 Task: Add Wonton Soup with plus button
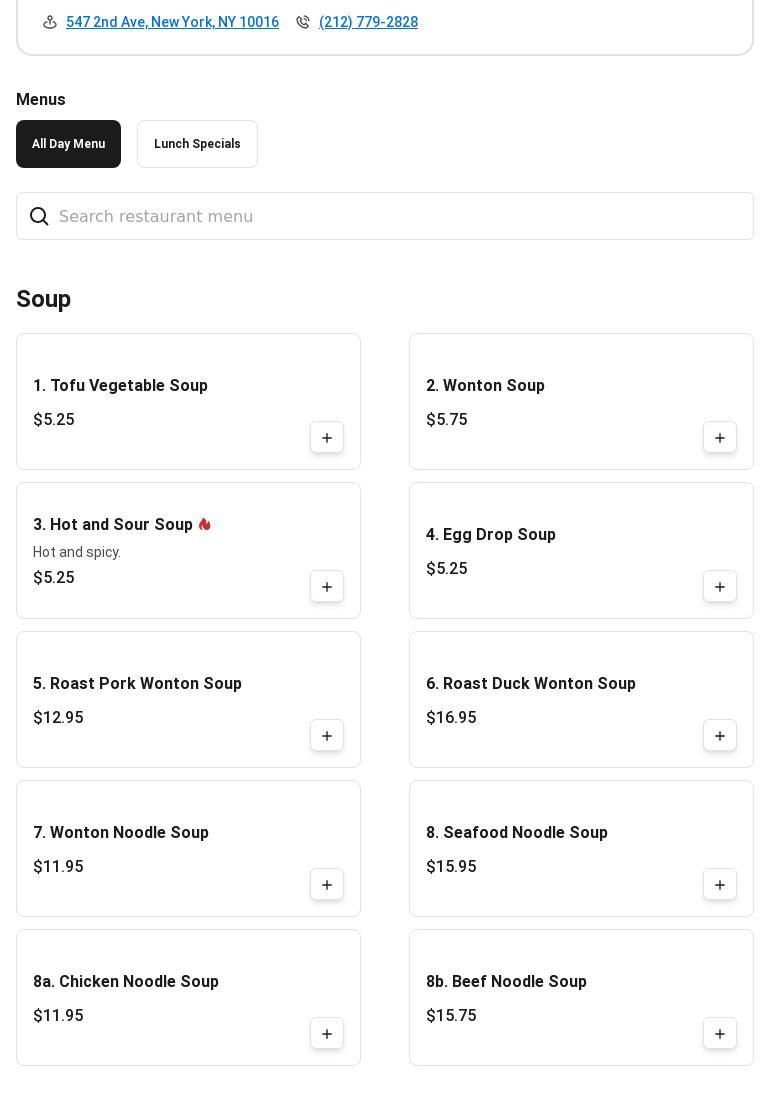(720, 438)
